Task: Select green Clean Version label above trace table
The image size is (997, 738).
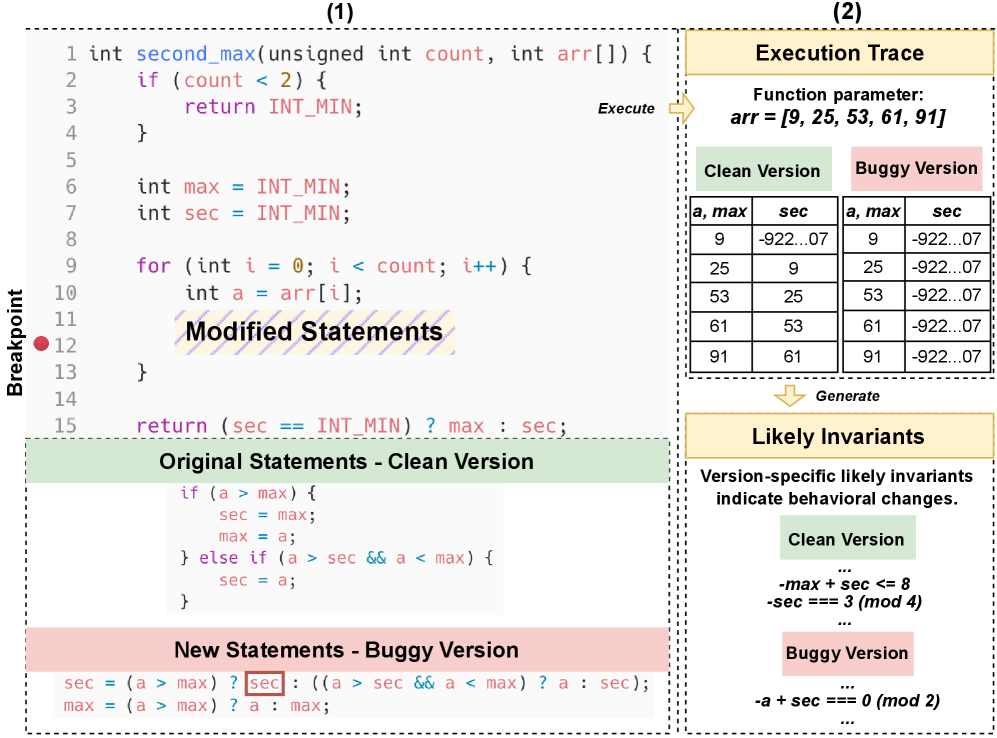Action: pos(762,171)
